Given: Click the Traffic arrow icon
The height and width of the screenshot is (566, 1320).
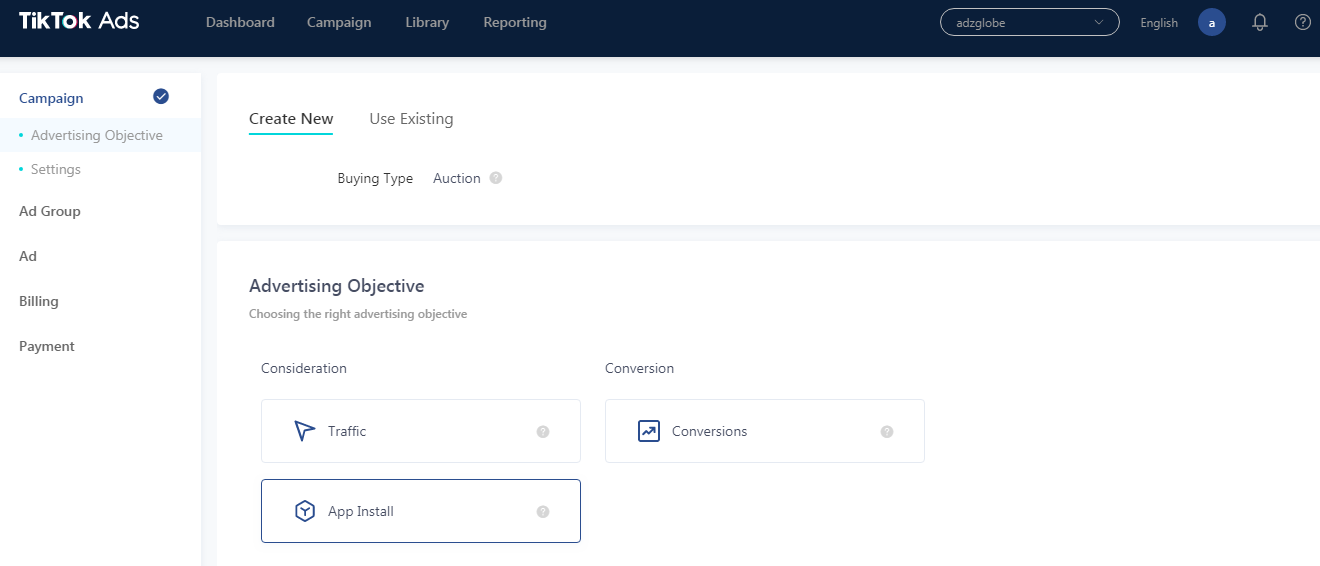Looking at the screenshot, I should pyautogui.click(x=305, y=431).
